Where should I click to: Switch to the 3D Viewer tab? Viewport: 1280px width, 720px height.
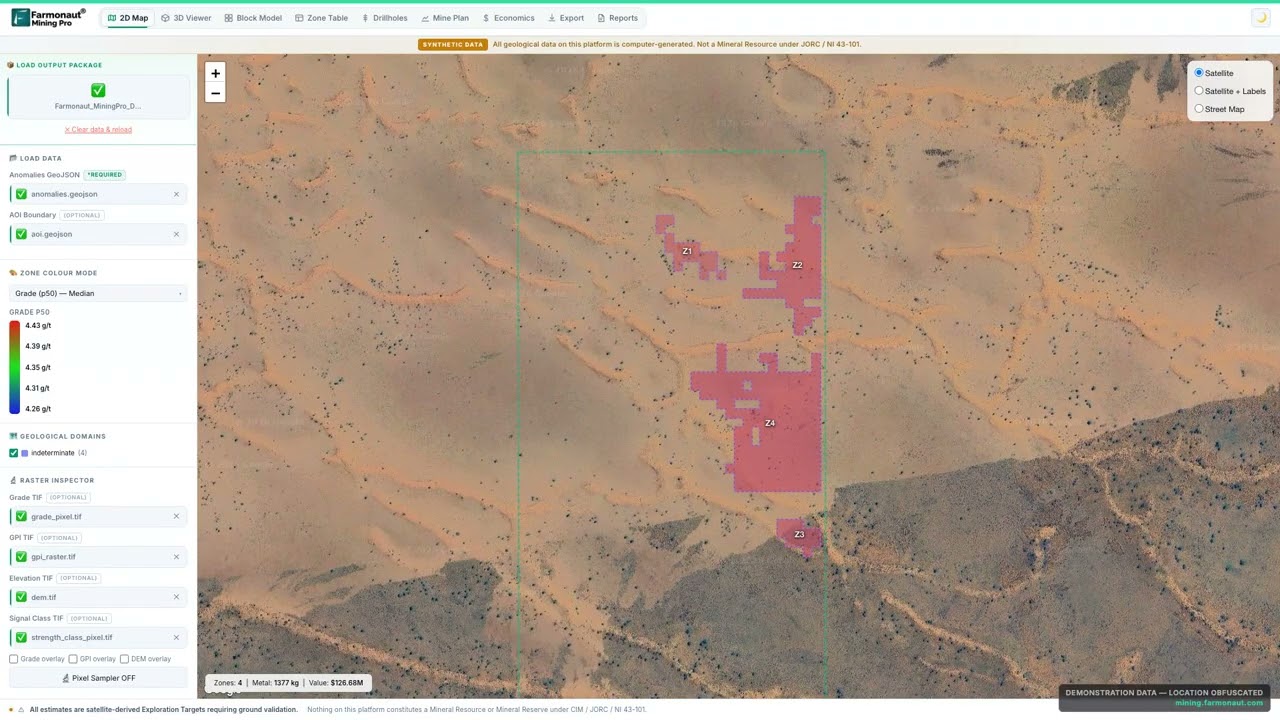[x=186, y=18]
